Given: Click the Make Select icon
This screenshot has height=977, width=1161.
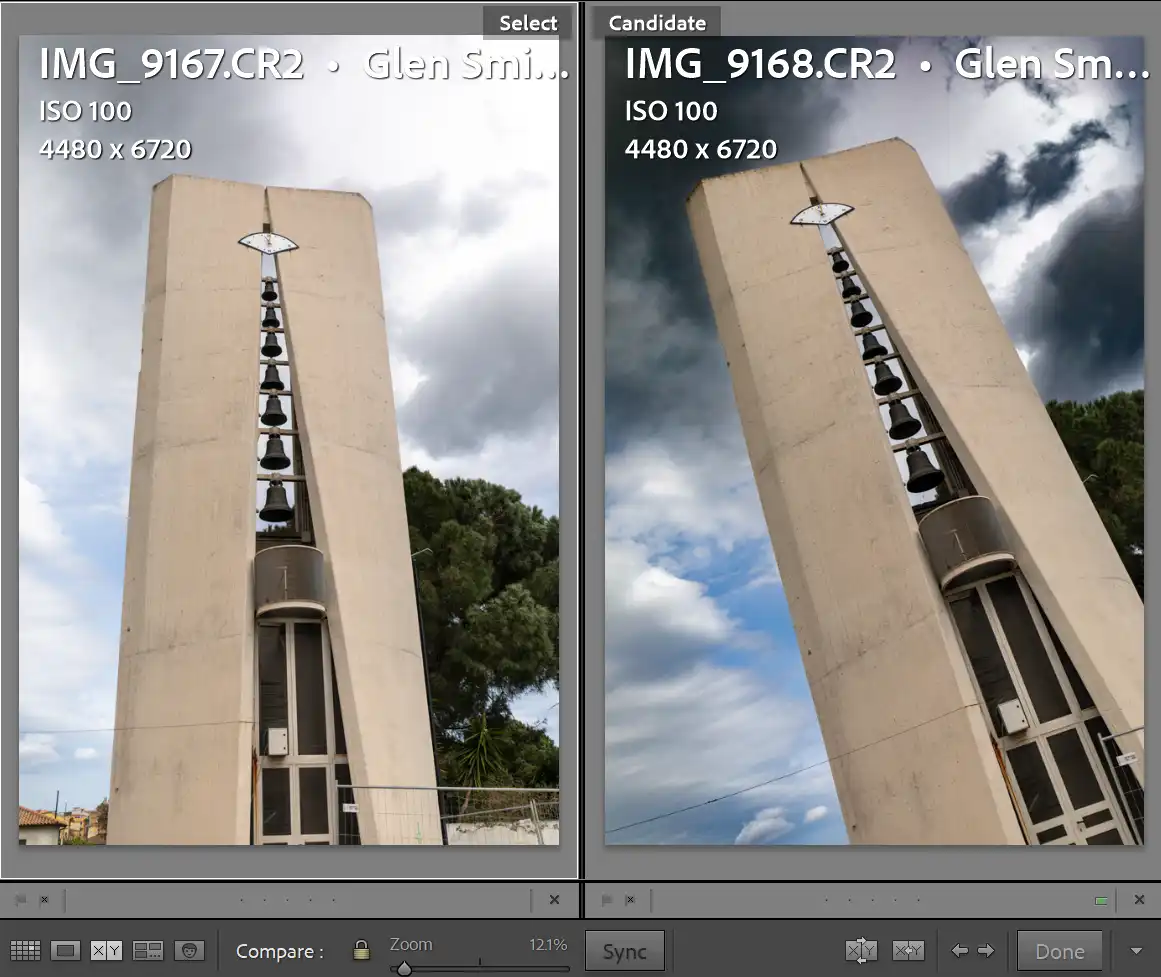Looking at the screenshot, I should tap(908, 951).
